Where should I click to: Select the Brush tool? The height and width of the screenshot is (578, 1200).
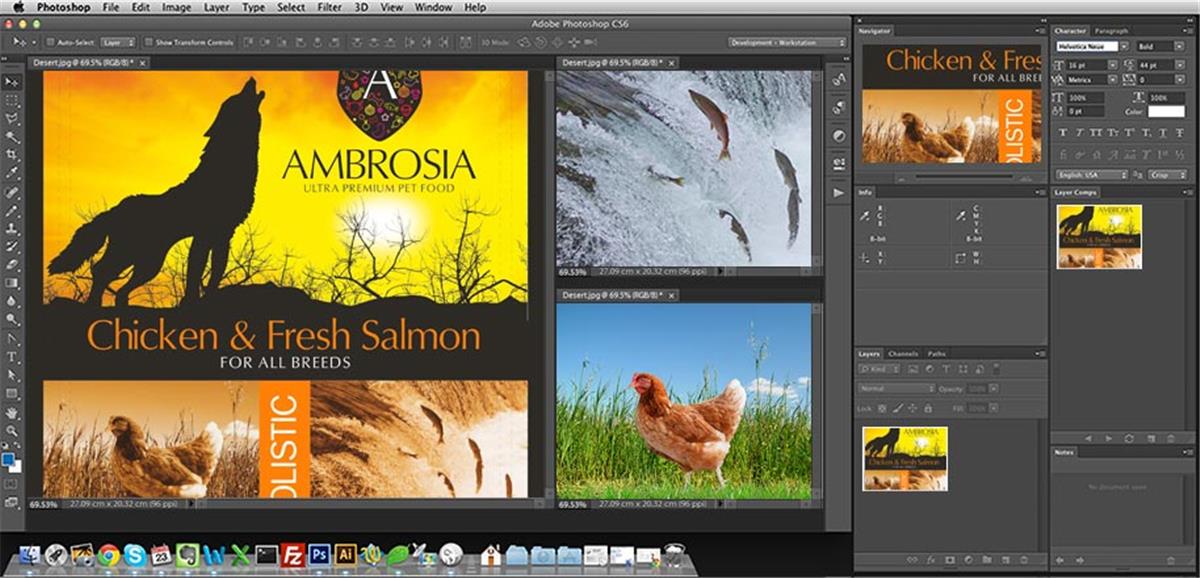pyautogui.click(x=13, y=210)
